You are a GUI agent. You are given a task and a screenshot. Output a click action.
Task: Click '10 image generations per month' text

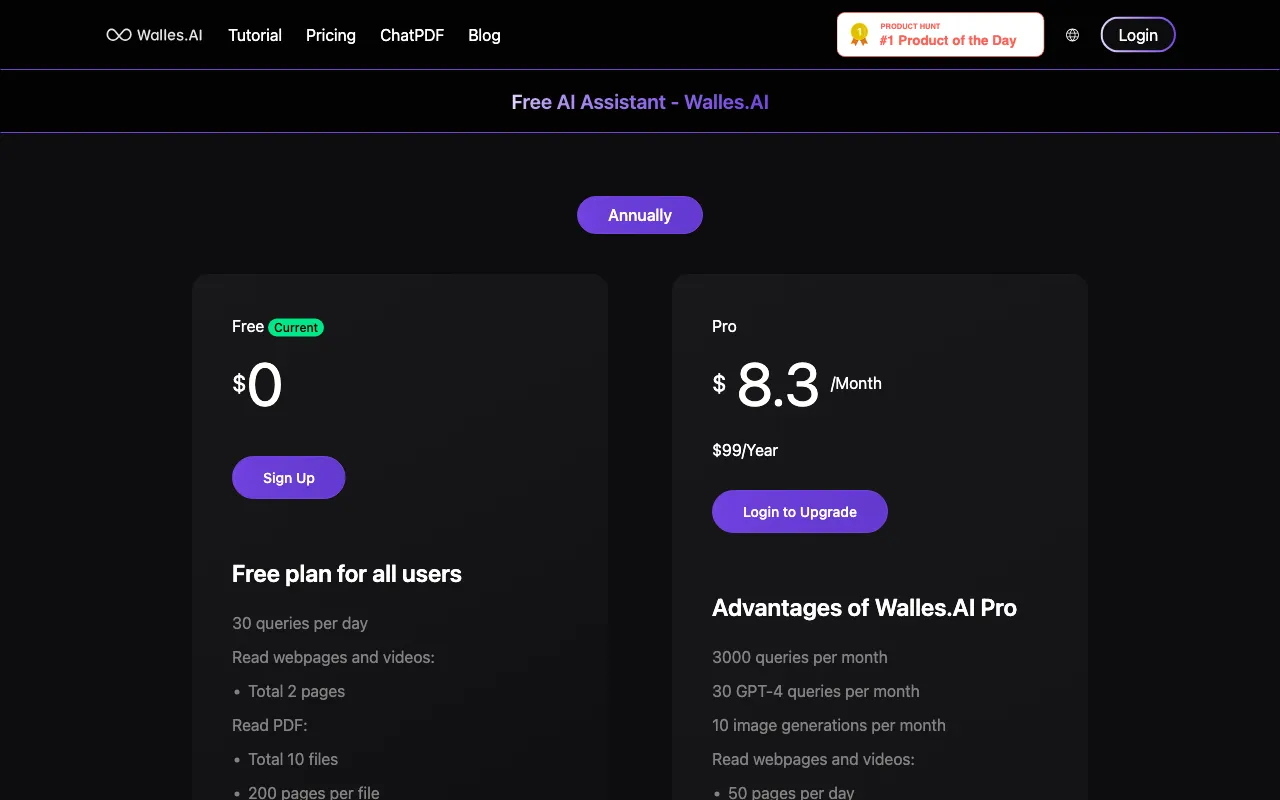click(x=829, y=725)
